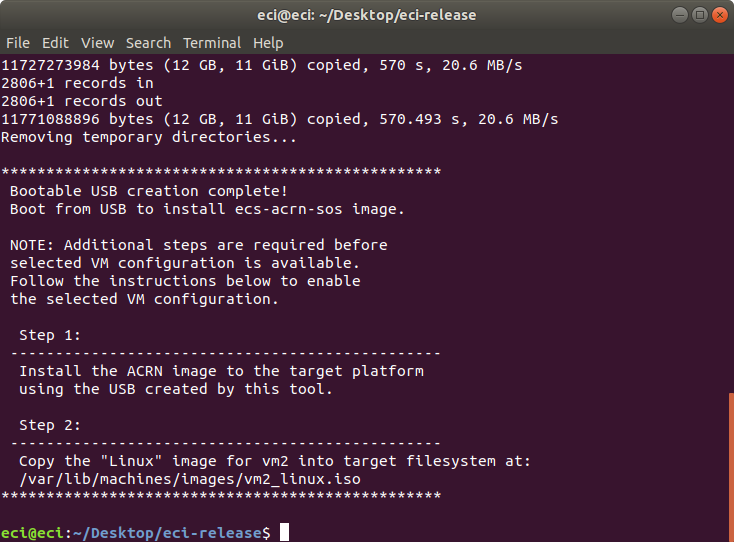Viewport: 734px width, 542px height.
Task: Click the "Bootable USB creation complete!" line
Action: pyautogui.click(x=148, y=191)
